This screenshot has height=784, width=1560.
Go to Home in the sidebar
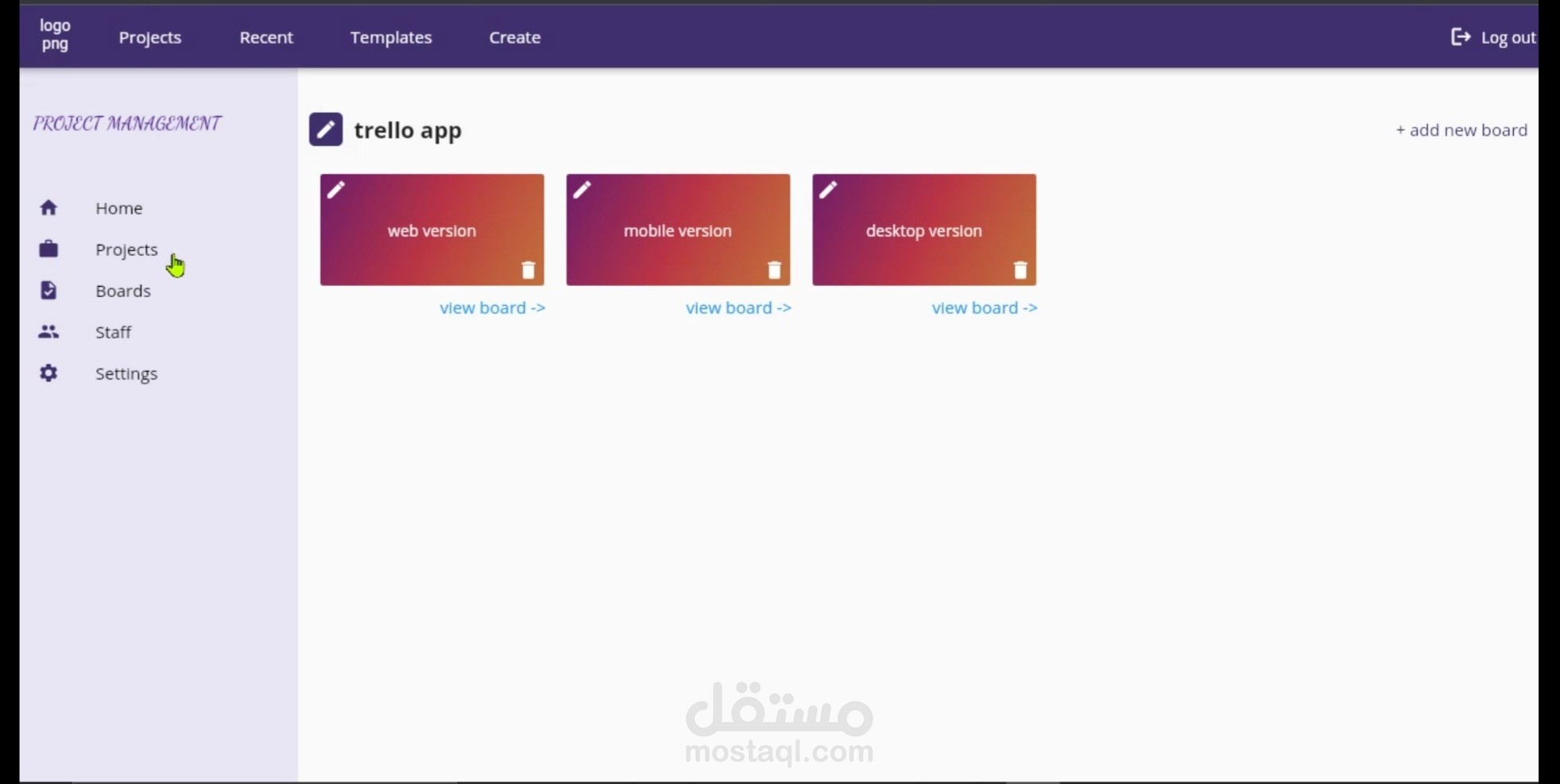pyautogui.click(x=119, y=208)
